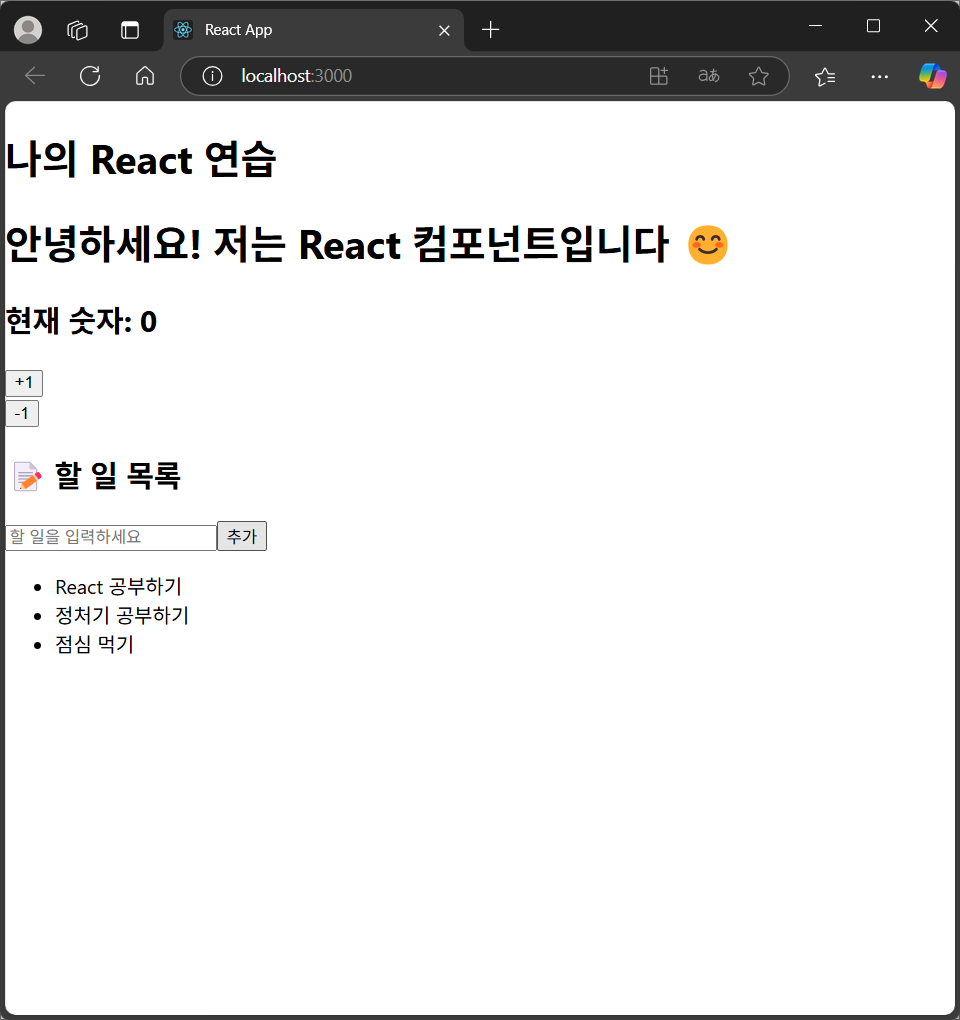Go to the home page icon
Viewport: 960px width, 1020px height.
click(145, 76)
